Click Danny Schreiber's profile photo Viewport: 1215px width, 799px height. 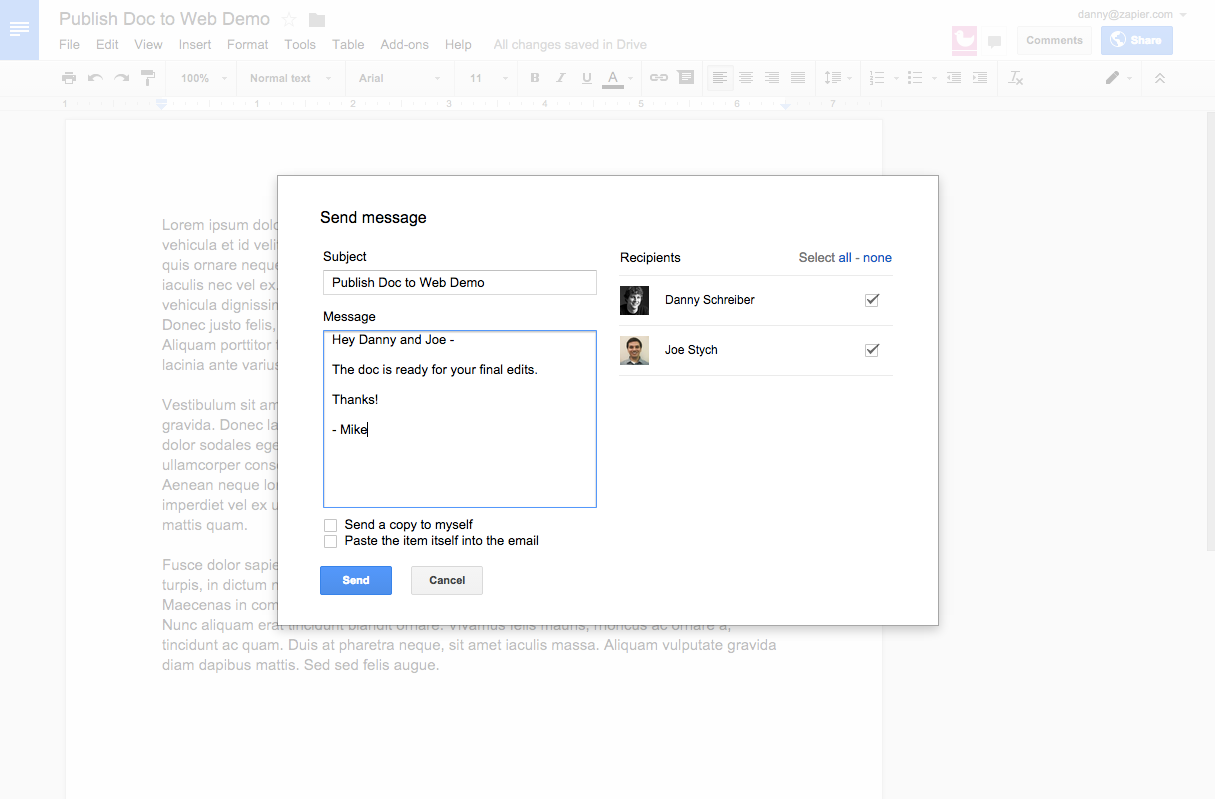[x=634, y=300]
